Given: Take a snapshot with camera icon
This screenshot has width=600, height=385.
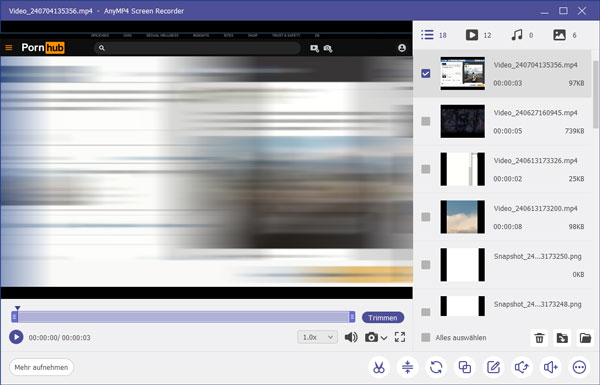Looking at the screenshot, I should pyautogui.click(x=371, y=337).
